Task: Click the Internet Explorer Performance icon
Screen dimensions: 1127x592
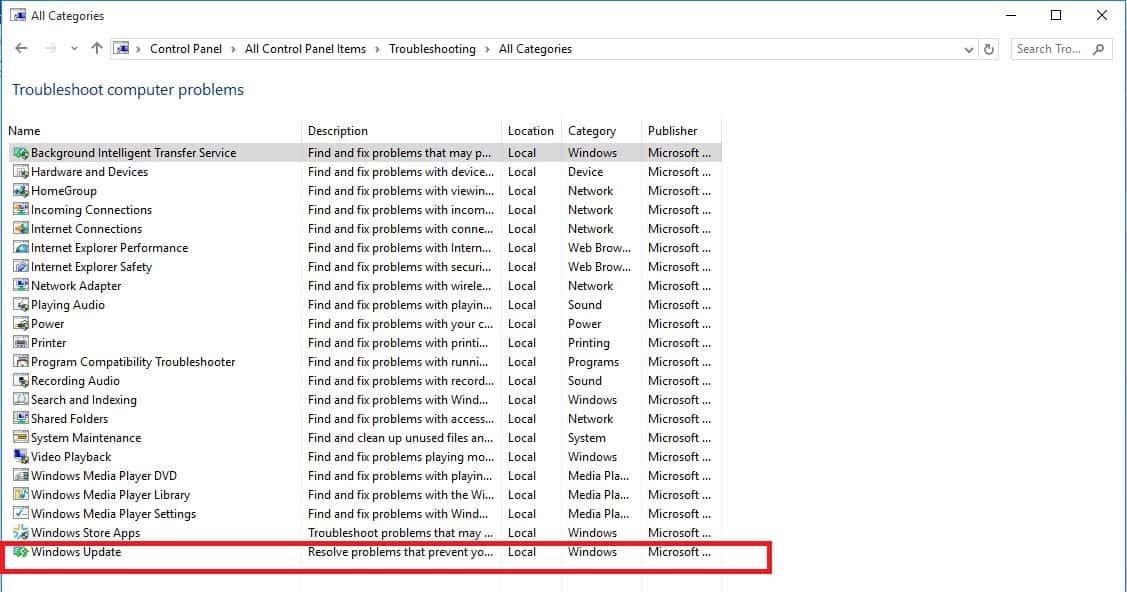Action: click(x=21, y=248)
